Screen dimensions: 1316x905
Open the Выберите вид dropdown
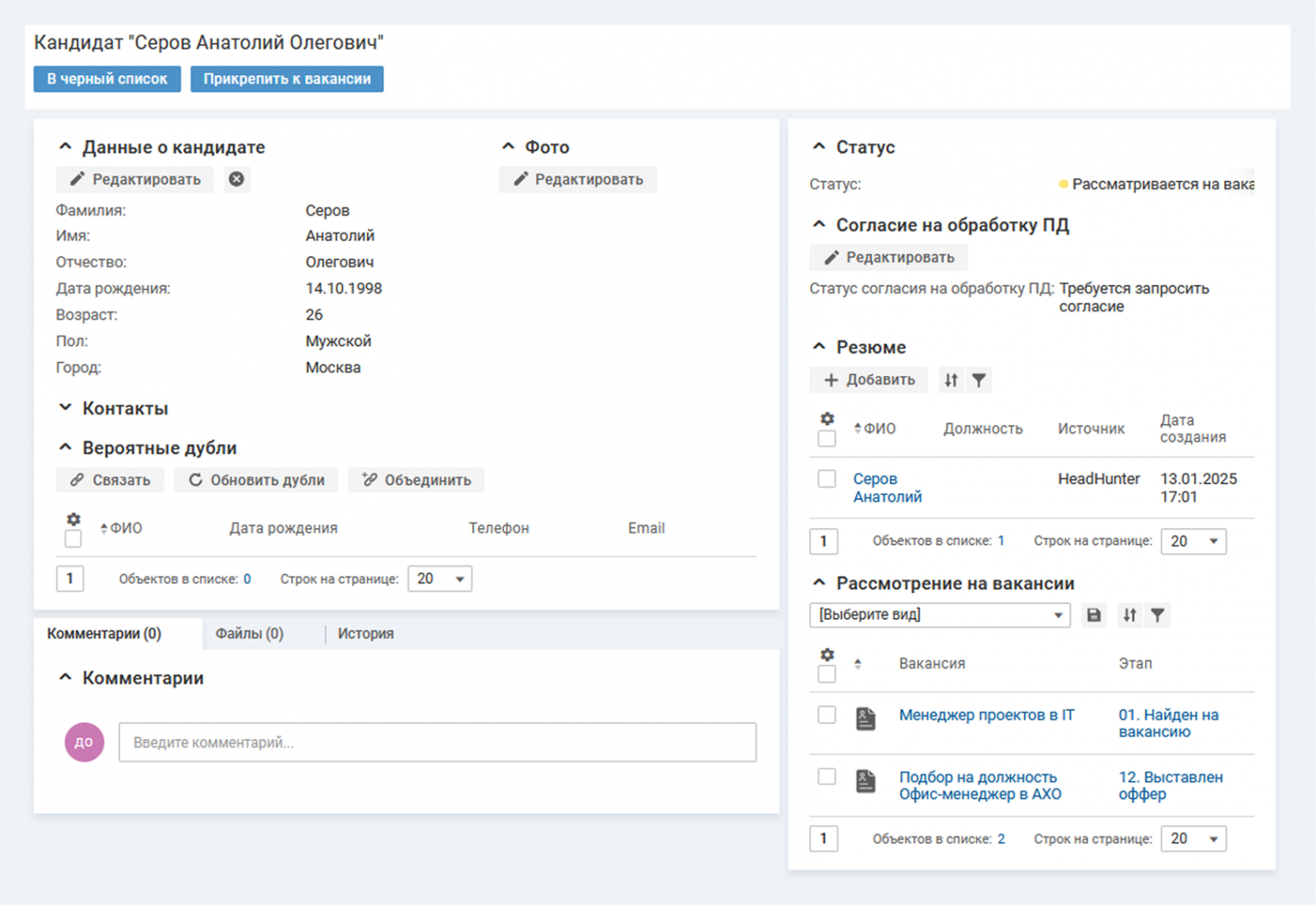coord(939,615)
